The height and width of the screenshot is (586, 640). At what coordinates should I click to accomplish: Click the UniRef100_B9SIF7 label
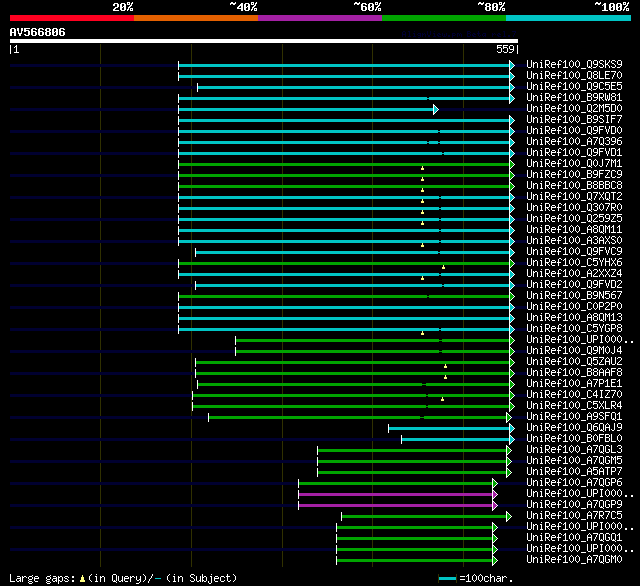coord(574,120)
